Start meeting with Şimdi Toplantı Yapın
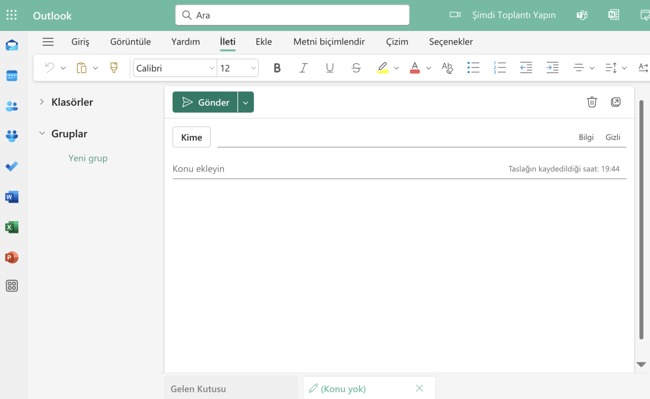 click(514, 15)
